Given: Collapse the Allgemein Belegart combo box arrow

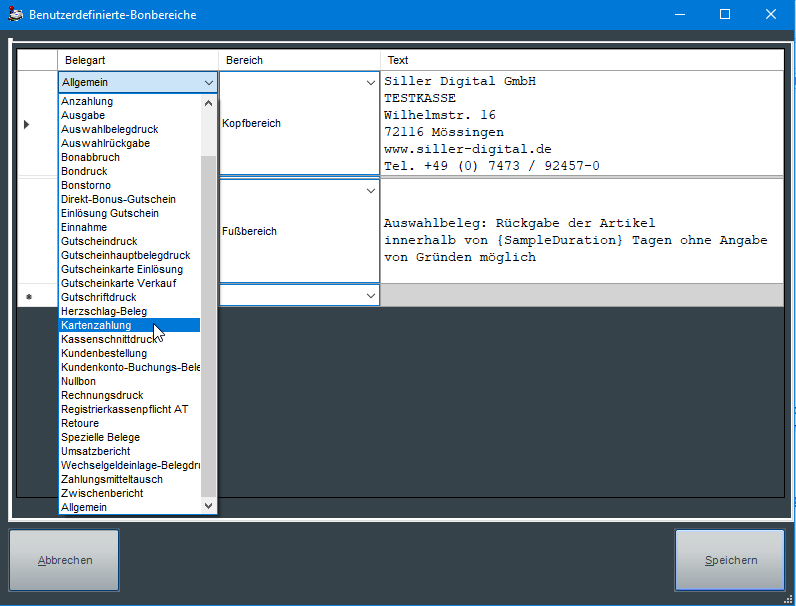Looking at the screenshot, I should pyautogui.click(x=208, y=83).
